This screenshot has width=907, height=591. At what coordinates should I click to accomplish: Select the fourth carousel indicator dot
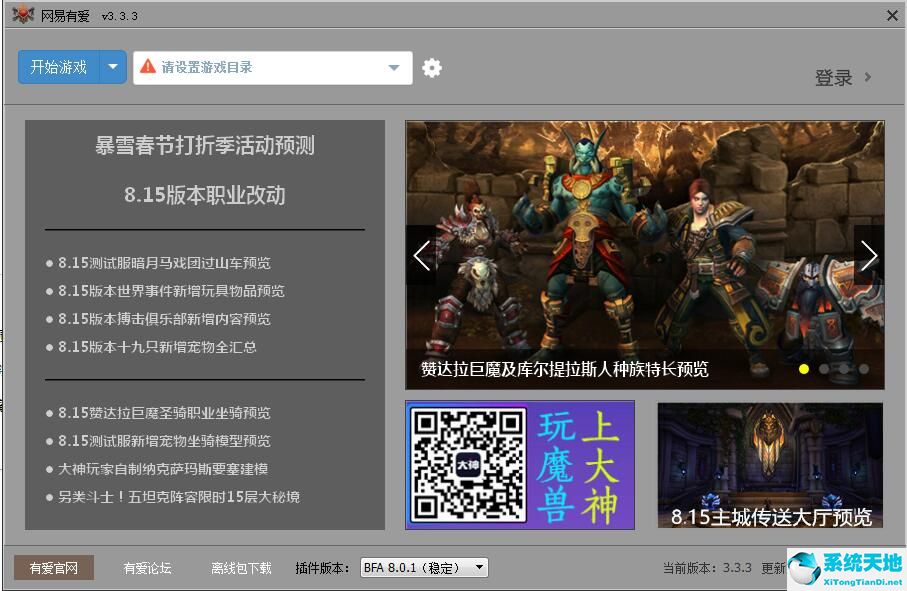click(864, 369)
